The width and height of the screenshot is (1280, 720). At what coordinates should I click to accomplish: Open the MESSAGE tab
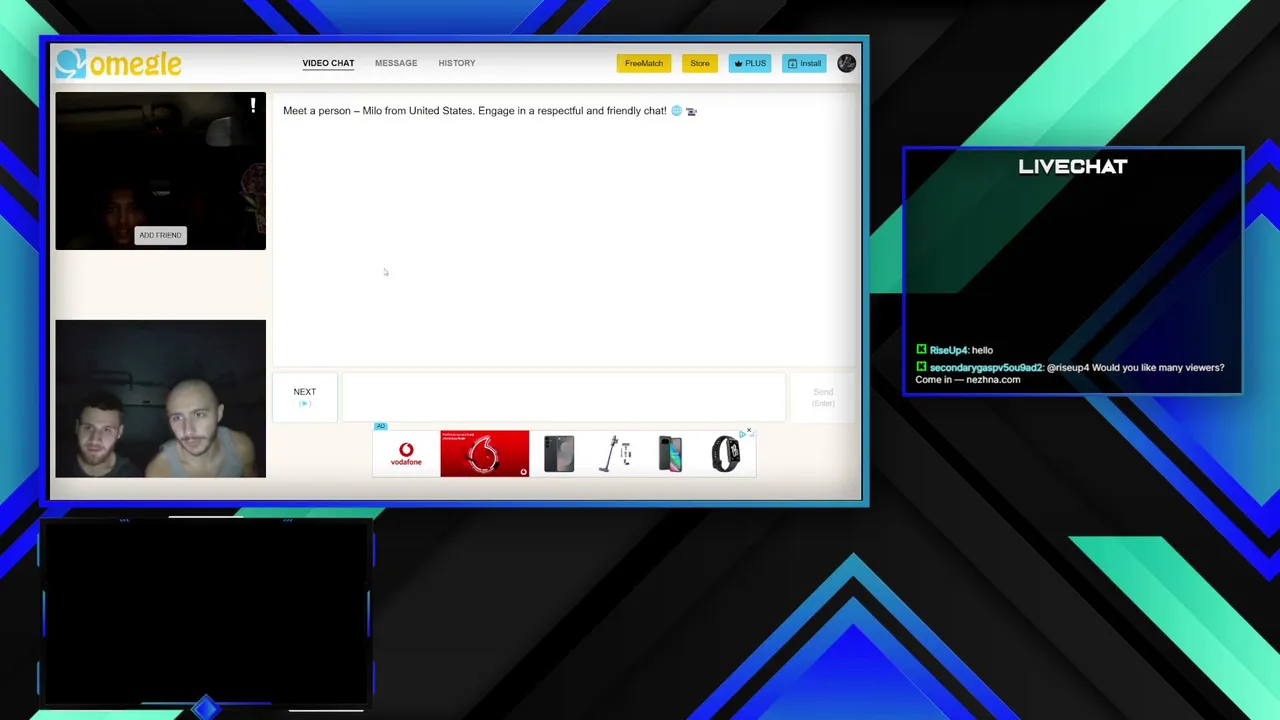click(396, 63)
